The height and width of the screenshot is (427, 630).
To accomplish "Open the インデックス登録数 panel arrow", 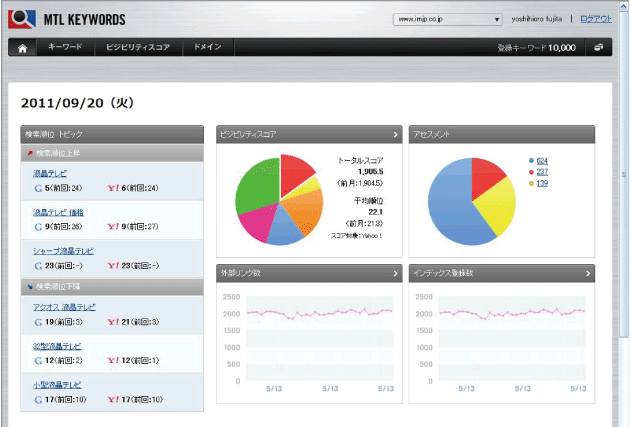I will coord(587,273).
